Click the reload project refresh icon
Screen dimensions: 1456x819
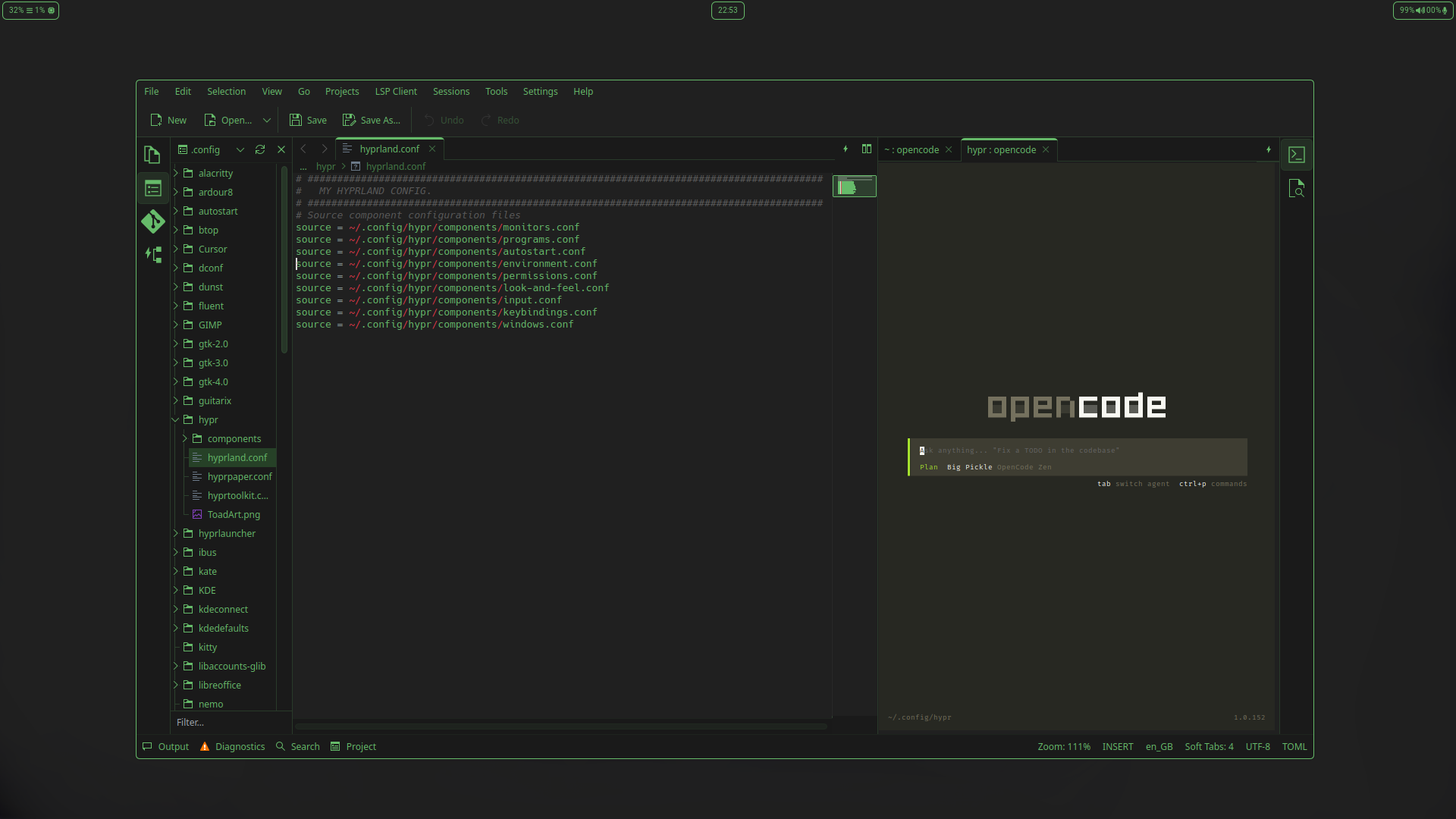pos(260,149)
